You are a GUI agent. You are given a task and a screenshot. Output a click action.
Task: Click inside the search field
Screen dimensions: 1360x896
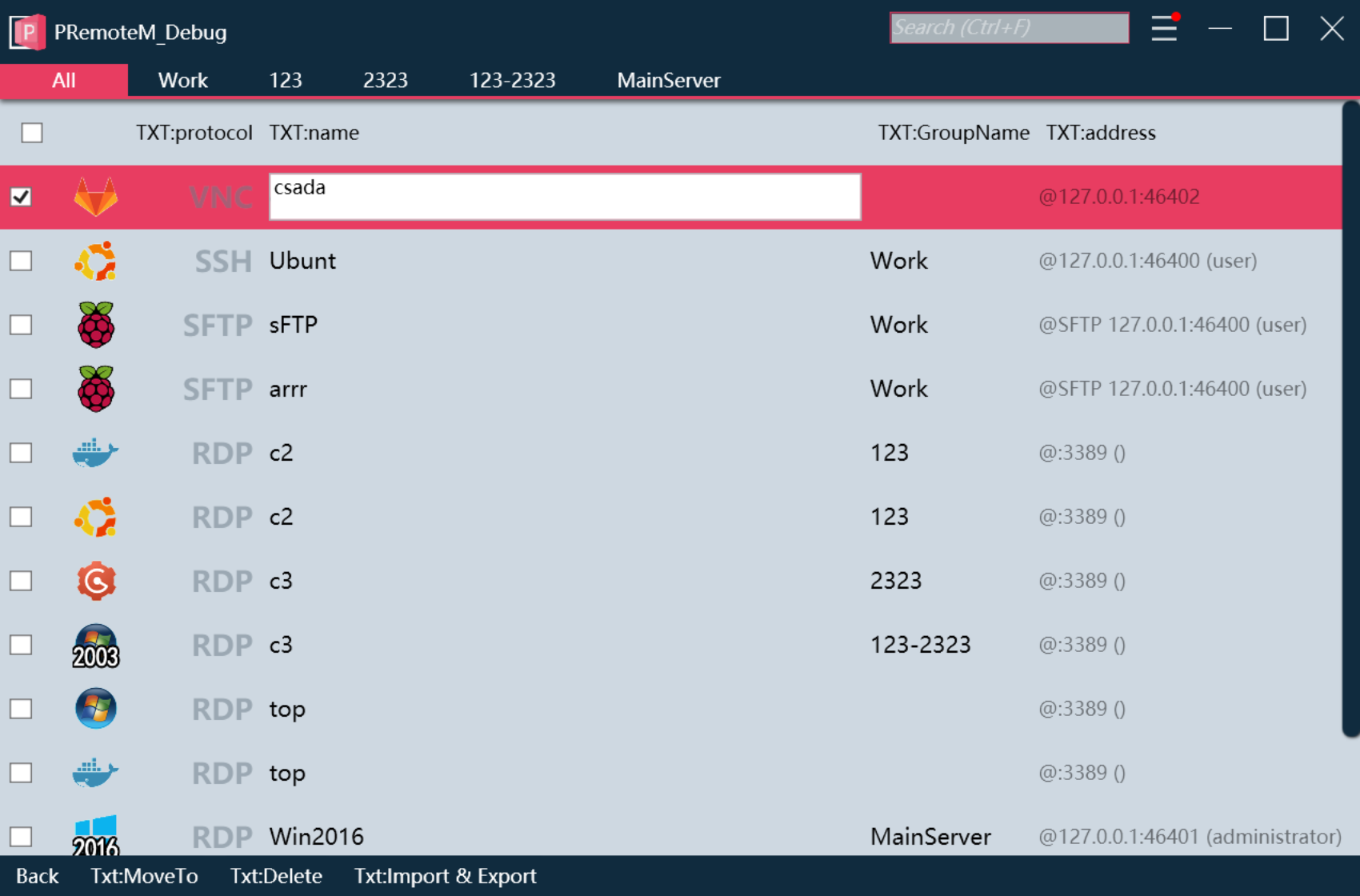click(x=1009, y=28)
